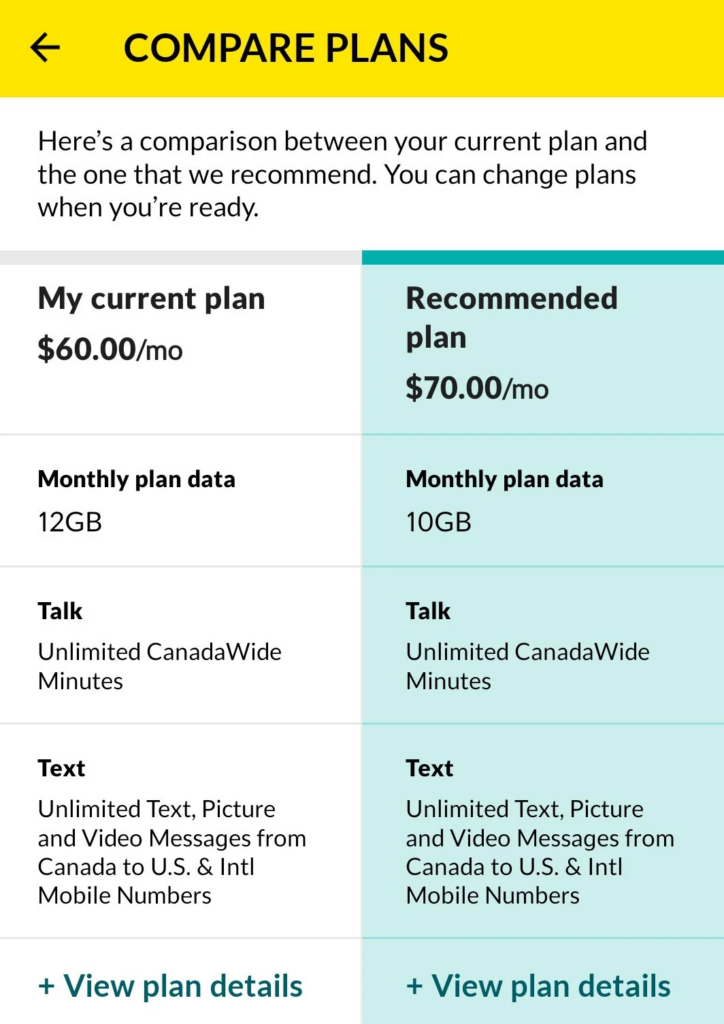Image resolution: width=724 pixels, height=1024 pixels.
Task: Tap current plan Unlimited CanadaWide Minutes text
Action: 160,666
